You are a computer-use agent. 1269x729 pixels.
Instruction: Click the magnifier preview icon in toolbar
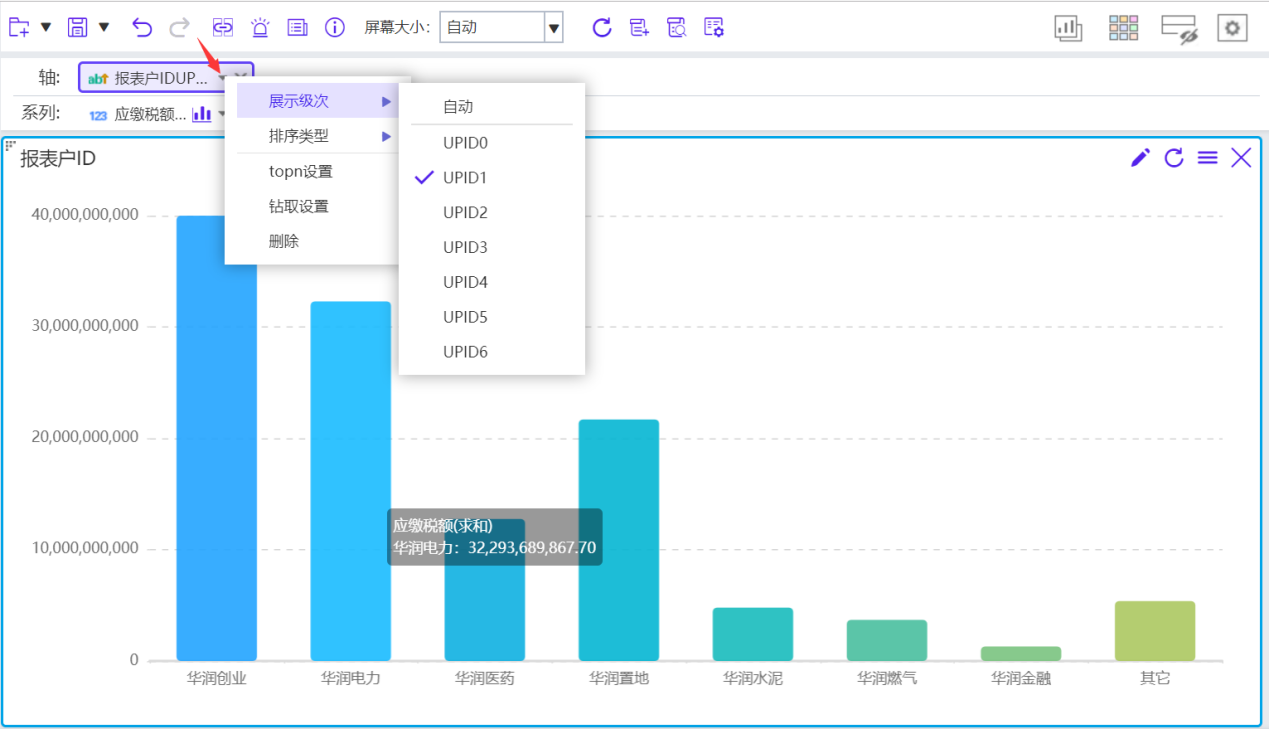(x=677, y=27)
